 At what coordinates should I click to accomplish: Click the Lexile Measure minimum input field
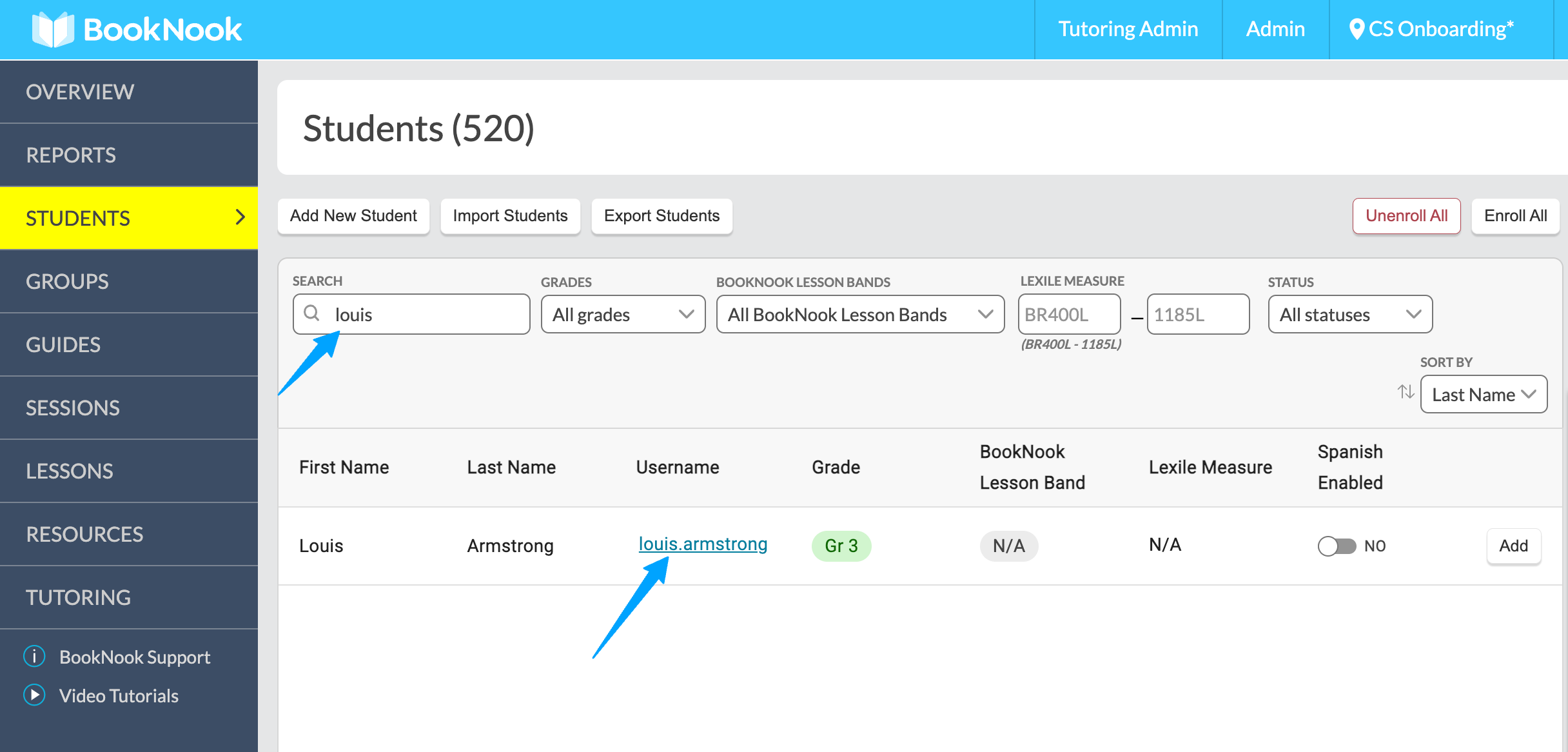[x=1068, y=314]
